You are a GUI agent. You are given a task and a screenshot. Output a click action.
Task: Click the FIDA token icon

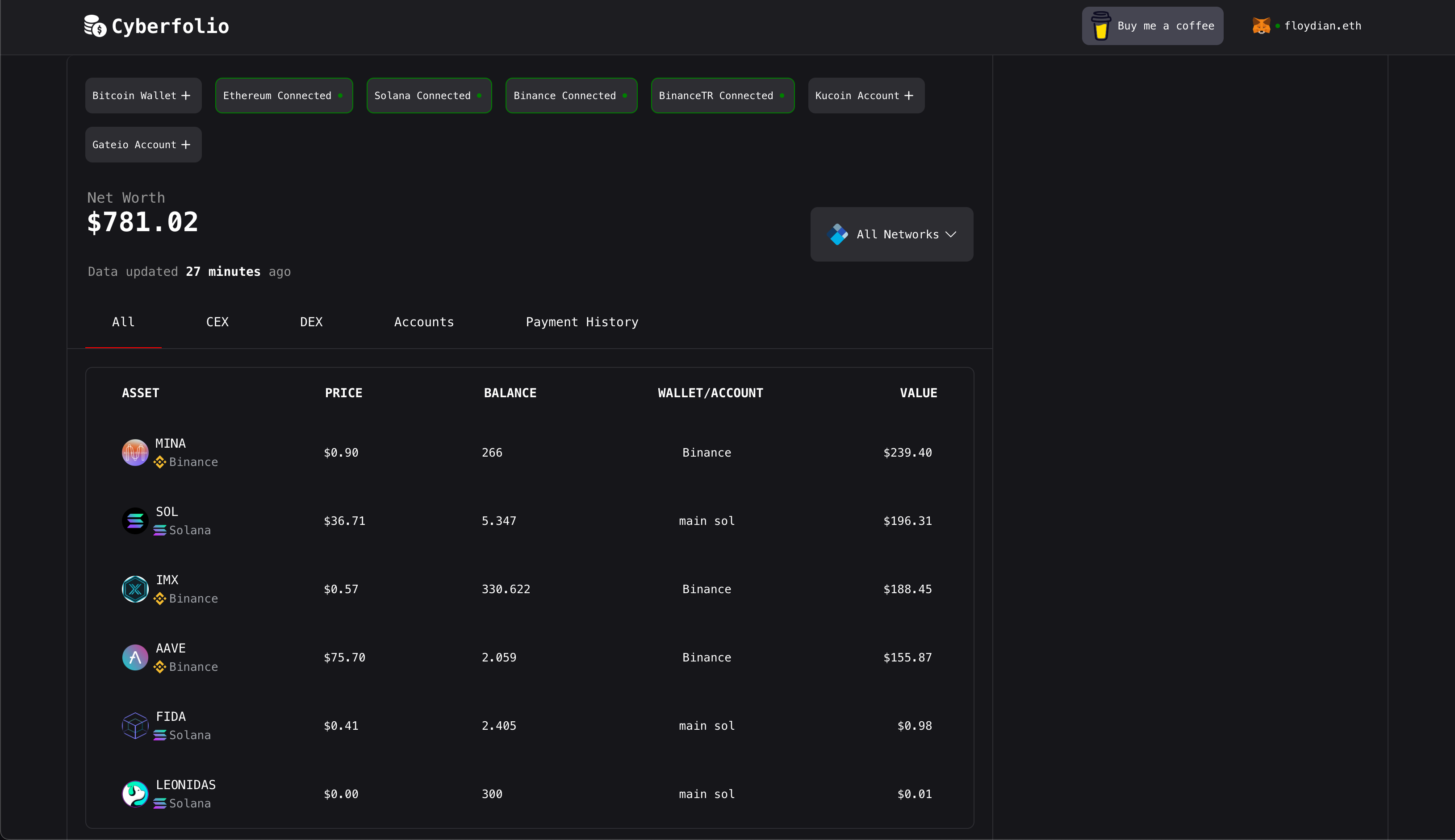pyautogui.click(x=135, y=726)
